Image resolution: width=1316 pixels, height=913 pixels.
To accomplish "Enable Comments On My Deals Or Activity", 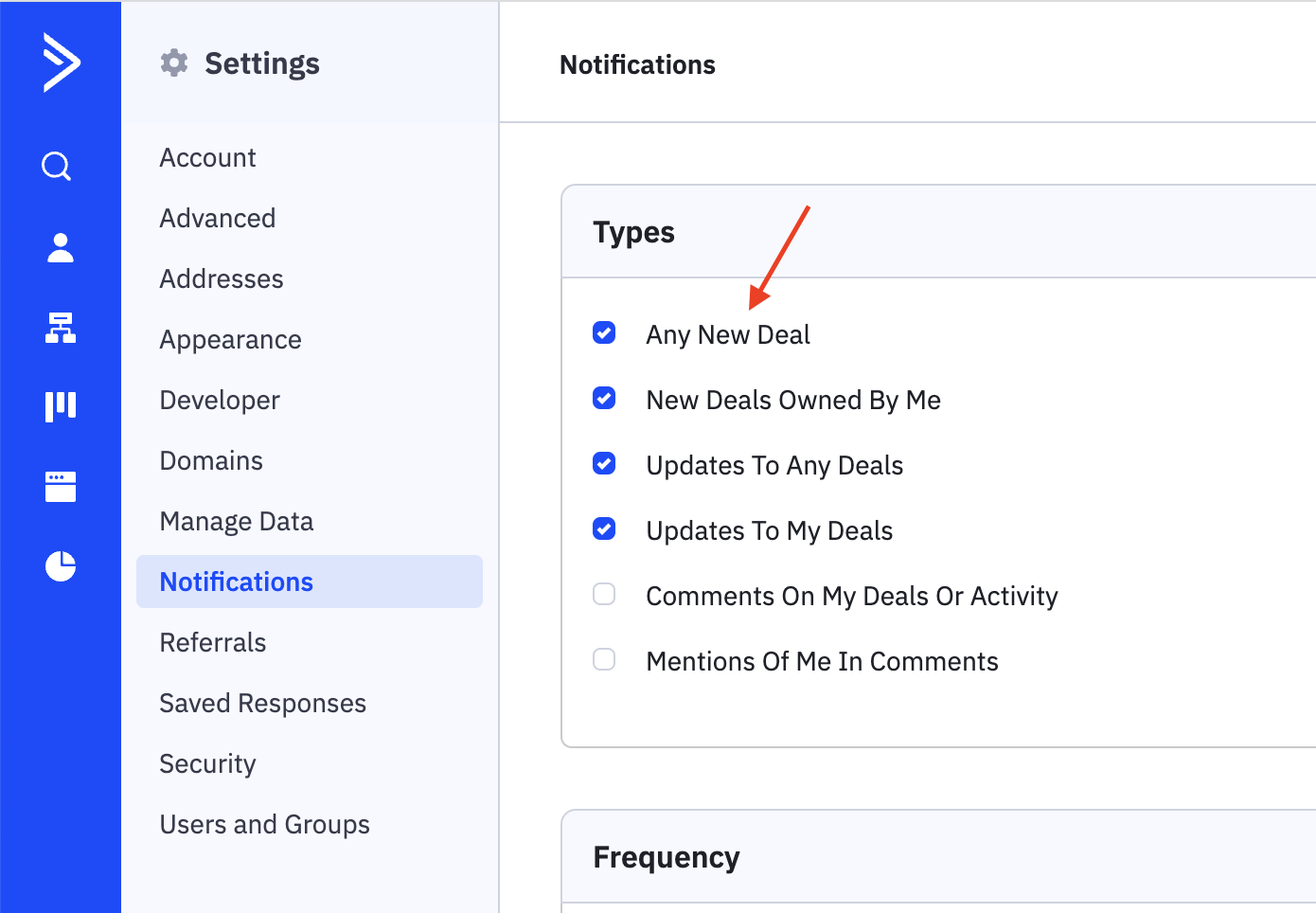I will tap(604, 595).
